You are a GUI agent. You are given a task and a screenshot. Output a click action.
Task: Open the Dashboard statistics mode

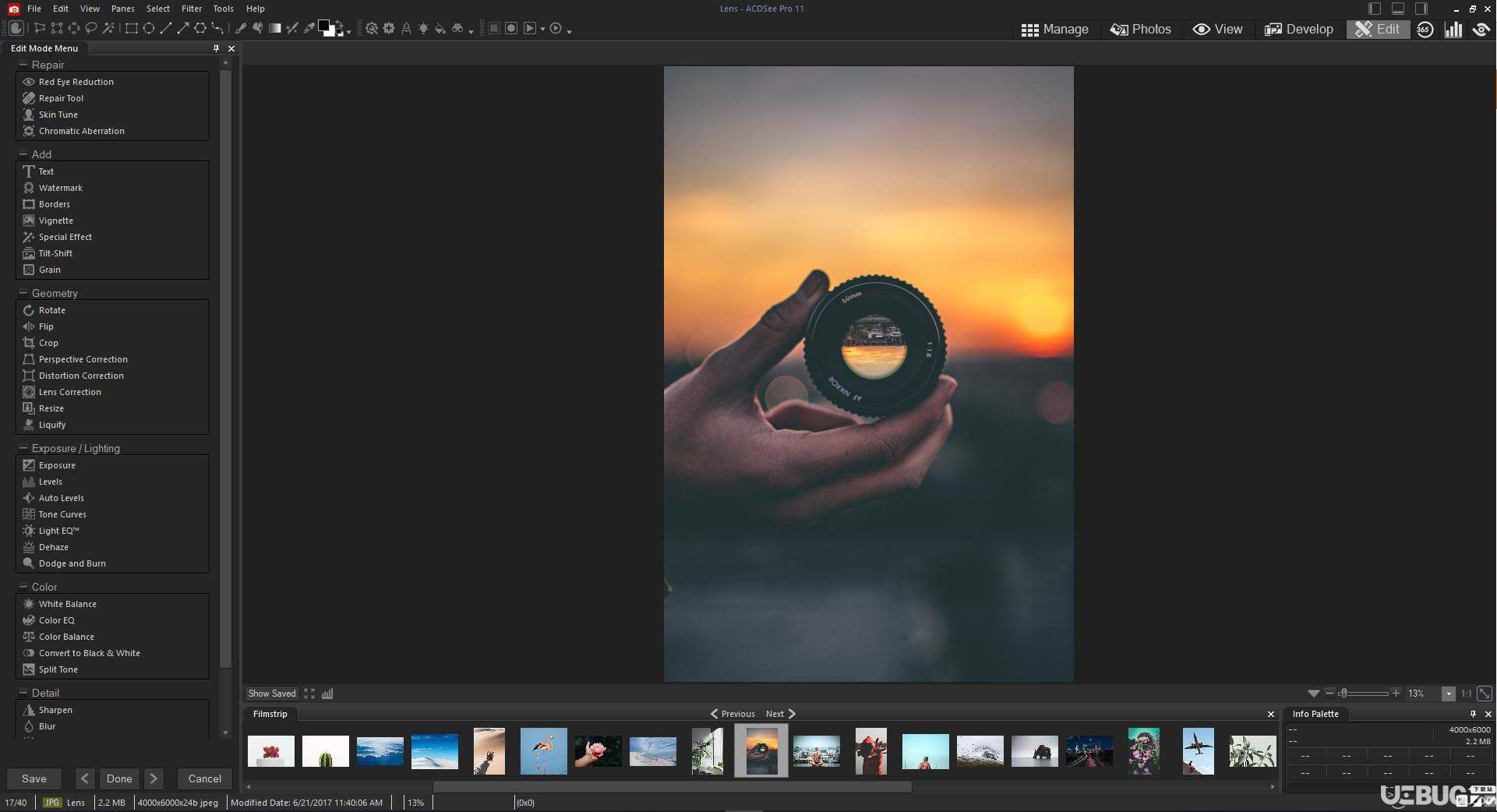(1453, 30)
